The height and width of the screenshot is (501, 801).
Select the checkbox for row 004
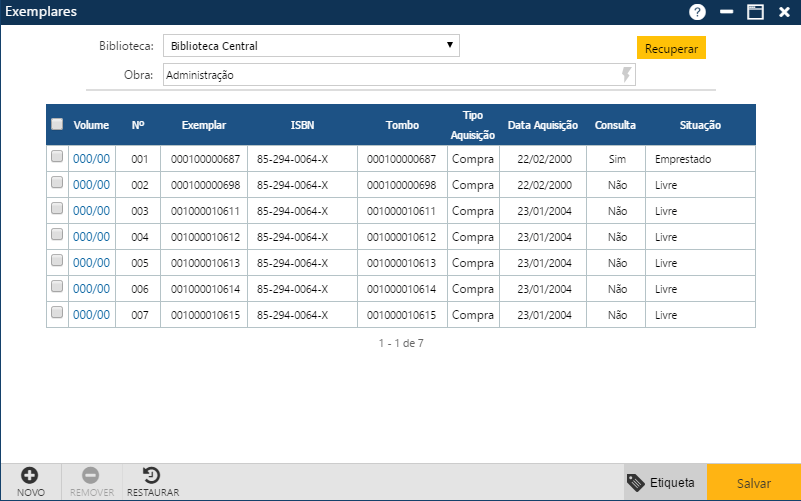tap(57, 235)
